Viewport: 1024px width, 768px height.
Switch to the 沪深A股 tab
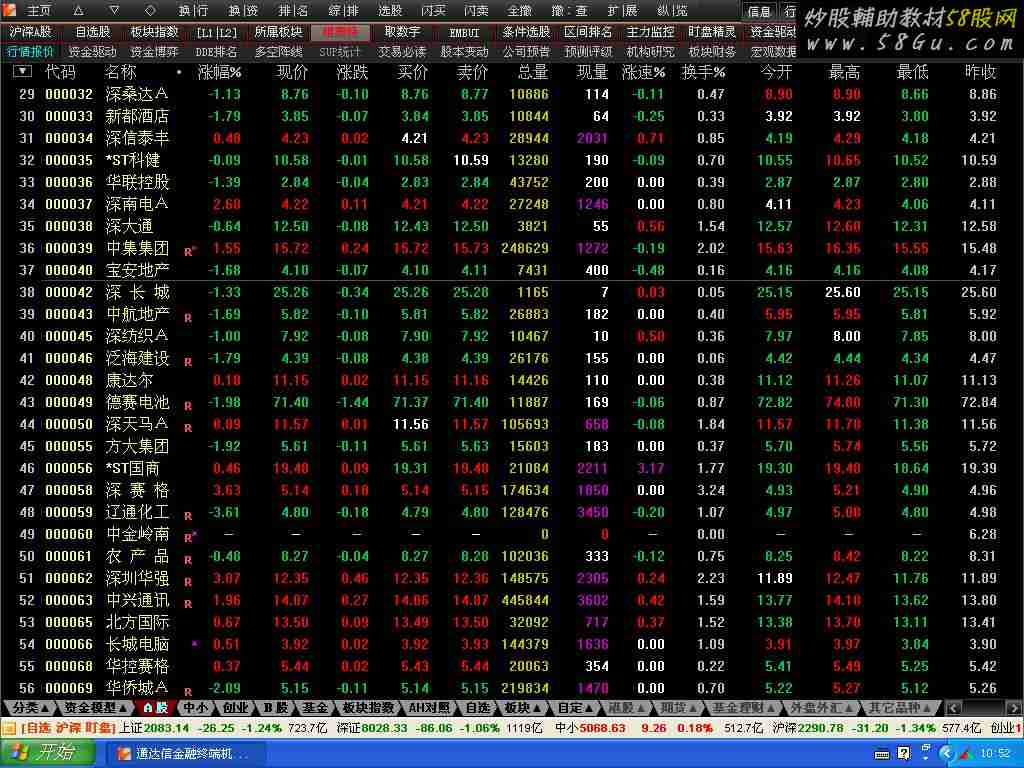(x=30, y=32)
